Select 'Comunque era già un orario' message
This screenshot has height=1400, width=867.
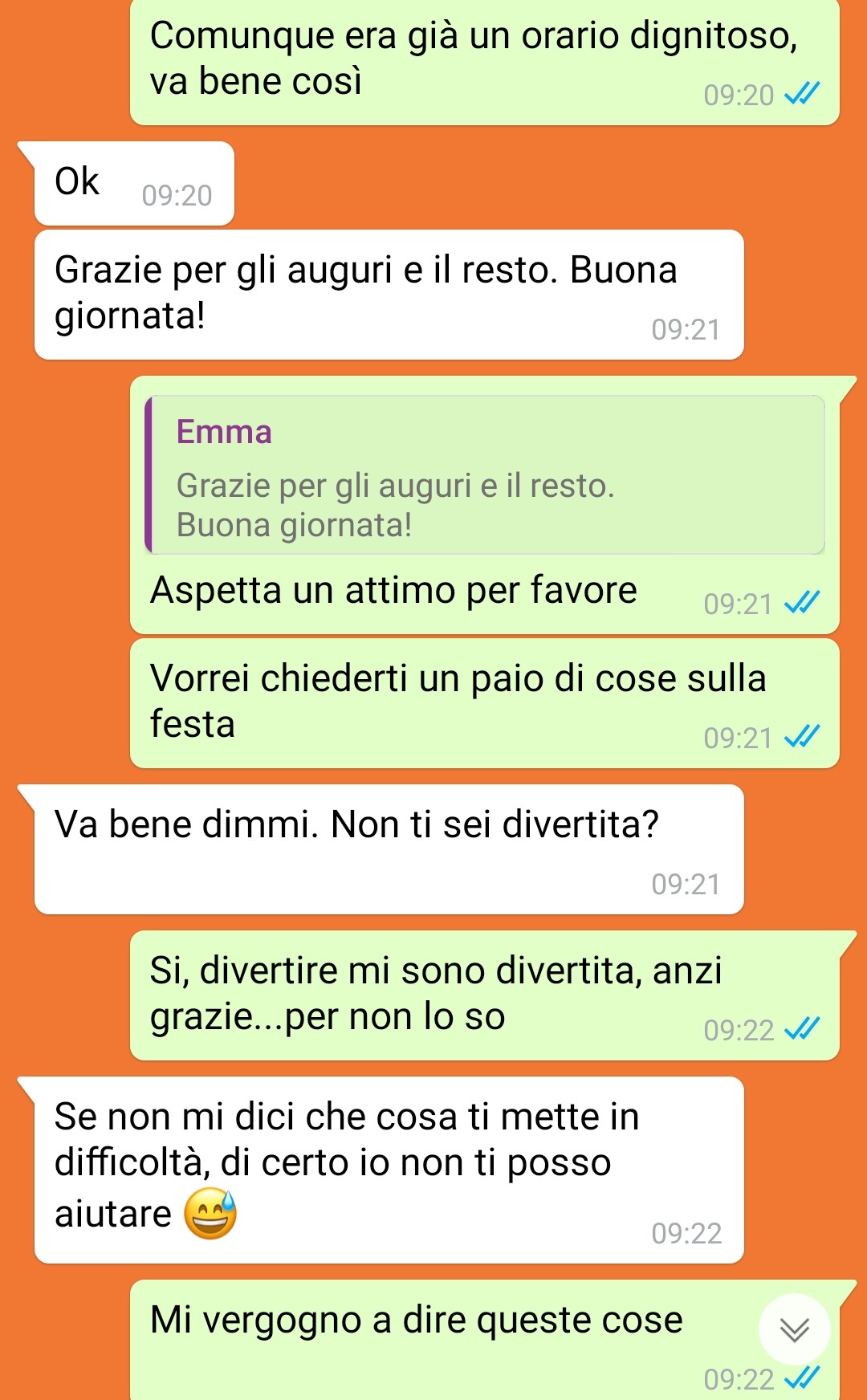pos(485,61)
